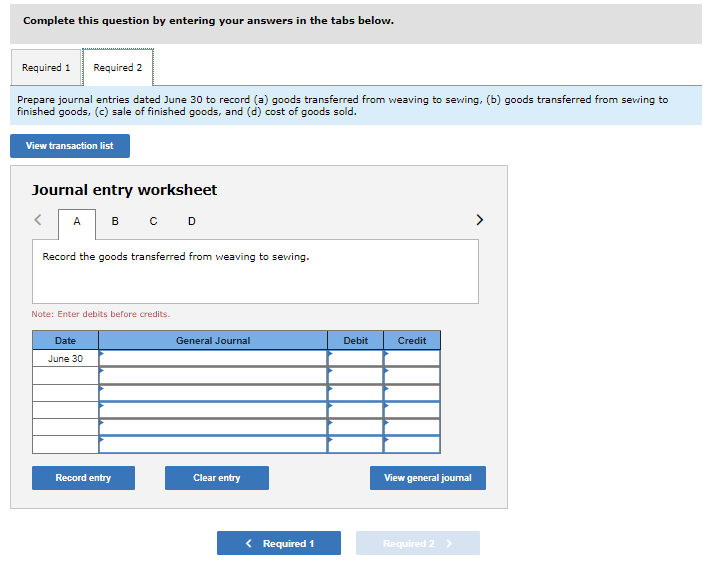The width and height of the screenshot is (709, 579).
Task: Click the Credit field in the last row
Action: [412, 444]
